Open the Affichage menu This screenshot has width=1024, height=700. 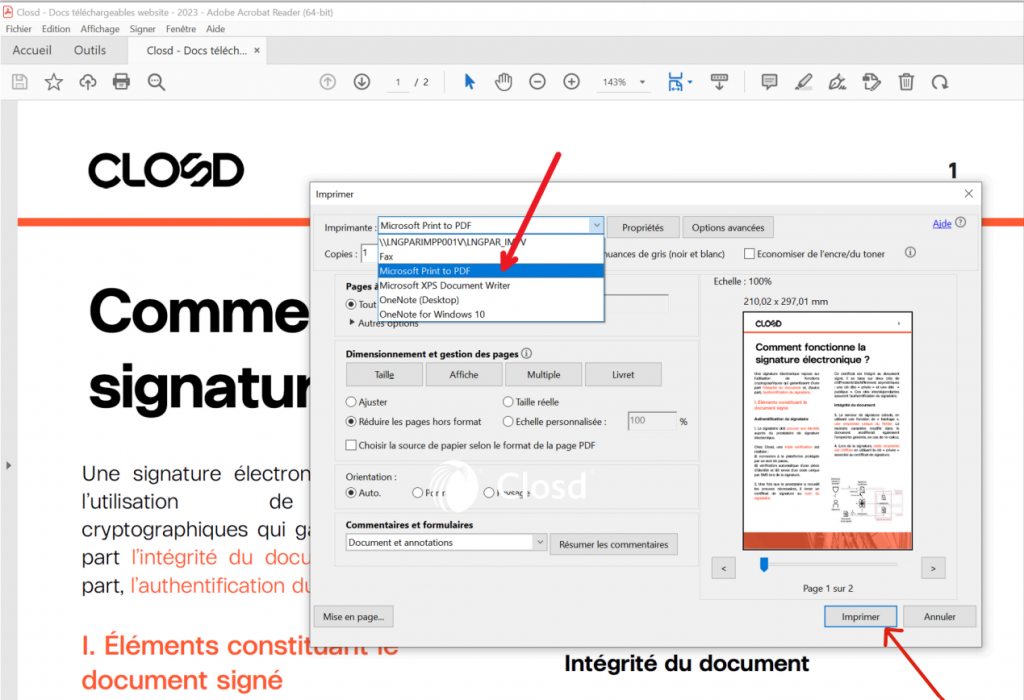coord(100,29)
